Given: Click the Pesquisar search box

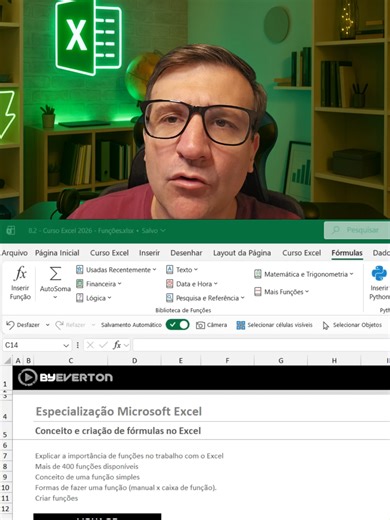Looking at the screenshot, I should click(357, 230).
